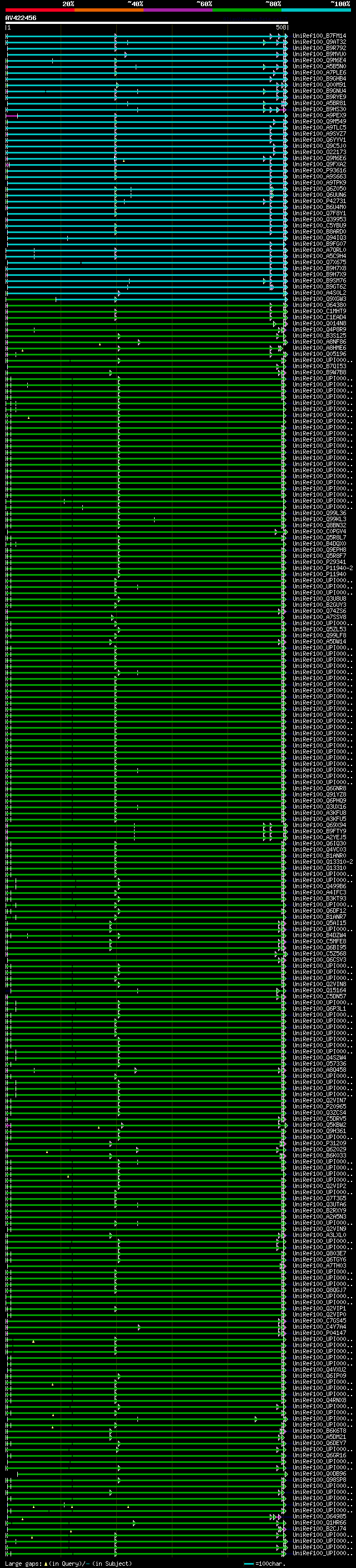Select the UniRef100_P93616 label

319,170
